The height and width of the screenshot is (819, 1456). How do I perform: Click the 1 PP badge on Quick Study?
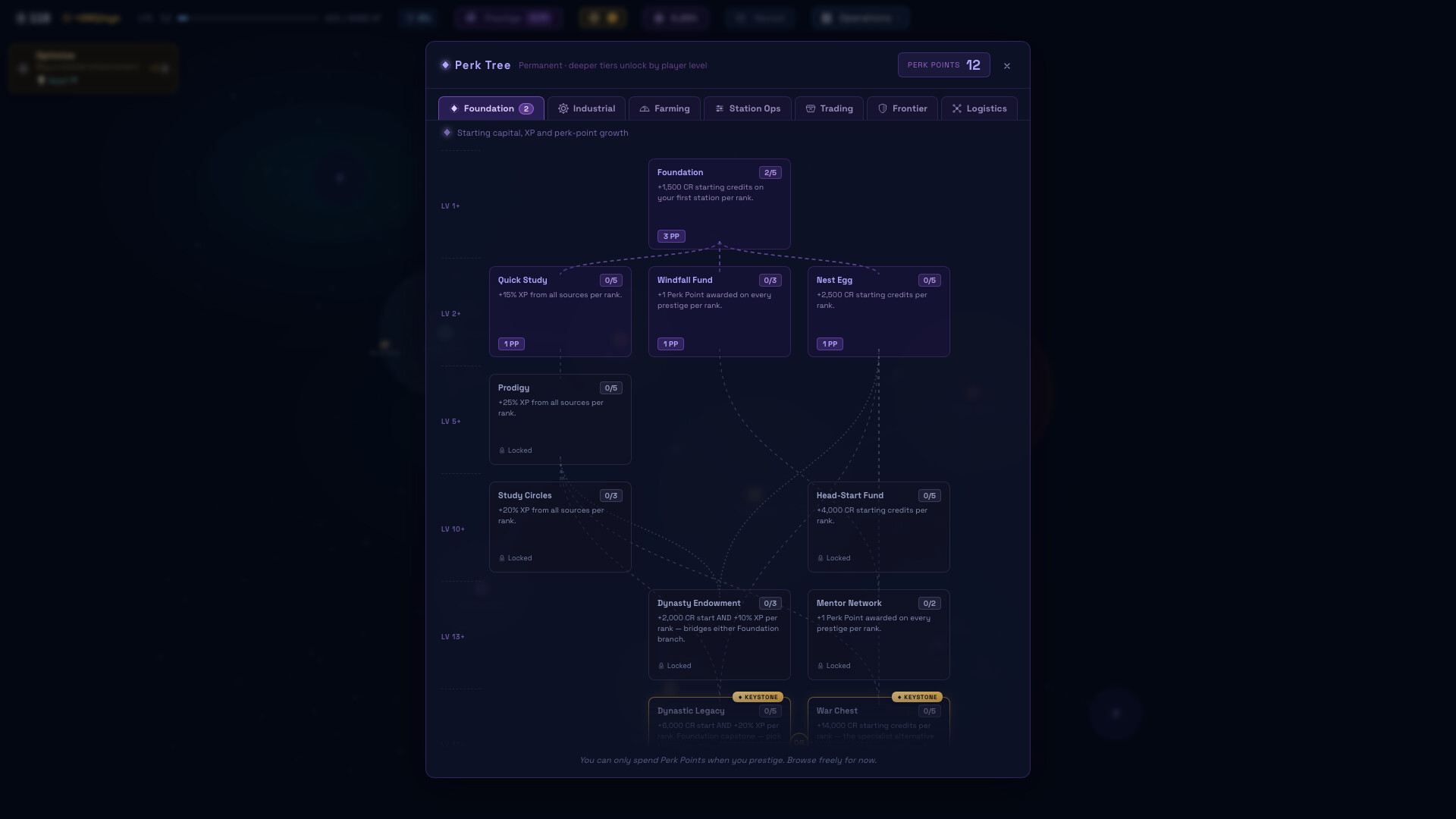(x=511, y=344)
